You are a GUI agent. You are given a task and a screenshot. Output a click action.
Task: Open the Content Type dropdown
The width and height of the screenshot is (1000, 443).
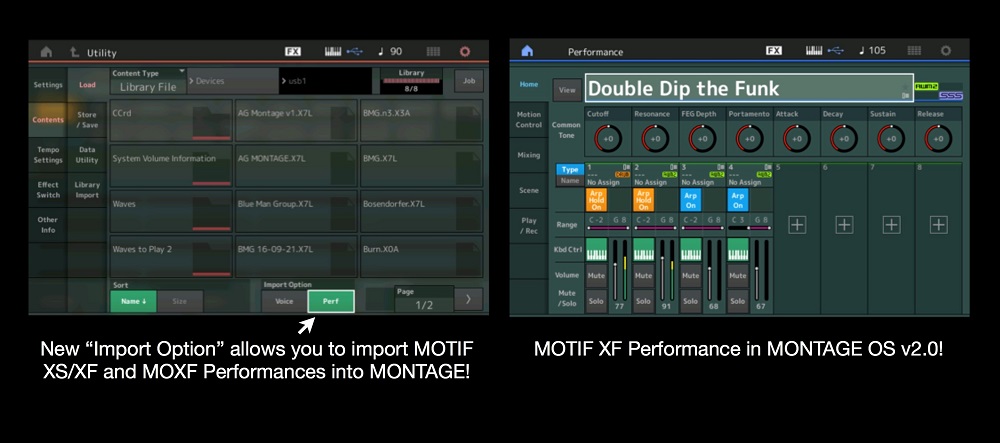[x=148, y=82]
